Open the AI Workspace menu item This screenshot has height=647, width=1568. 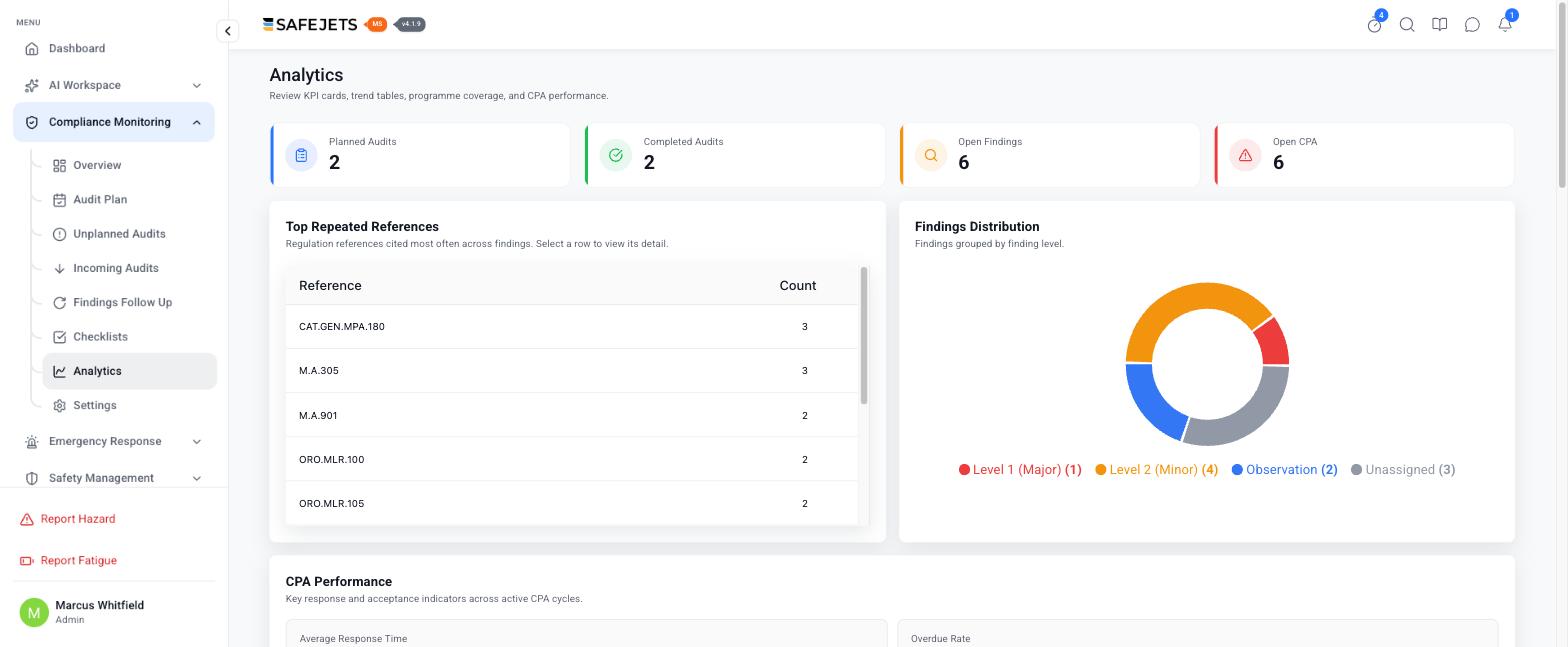(x=114, y=85)
